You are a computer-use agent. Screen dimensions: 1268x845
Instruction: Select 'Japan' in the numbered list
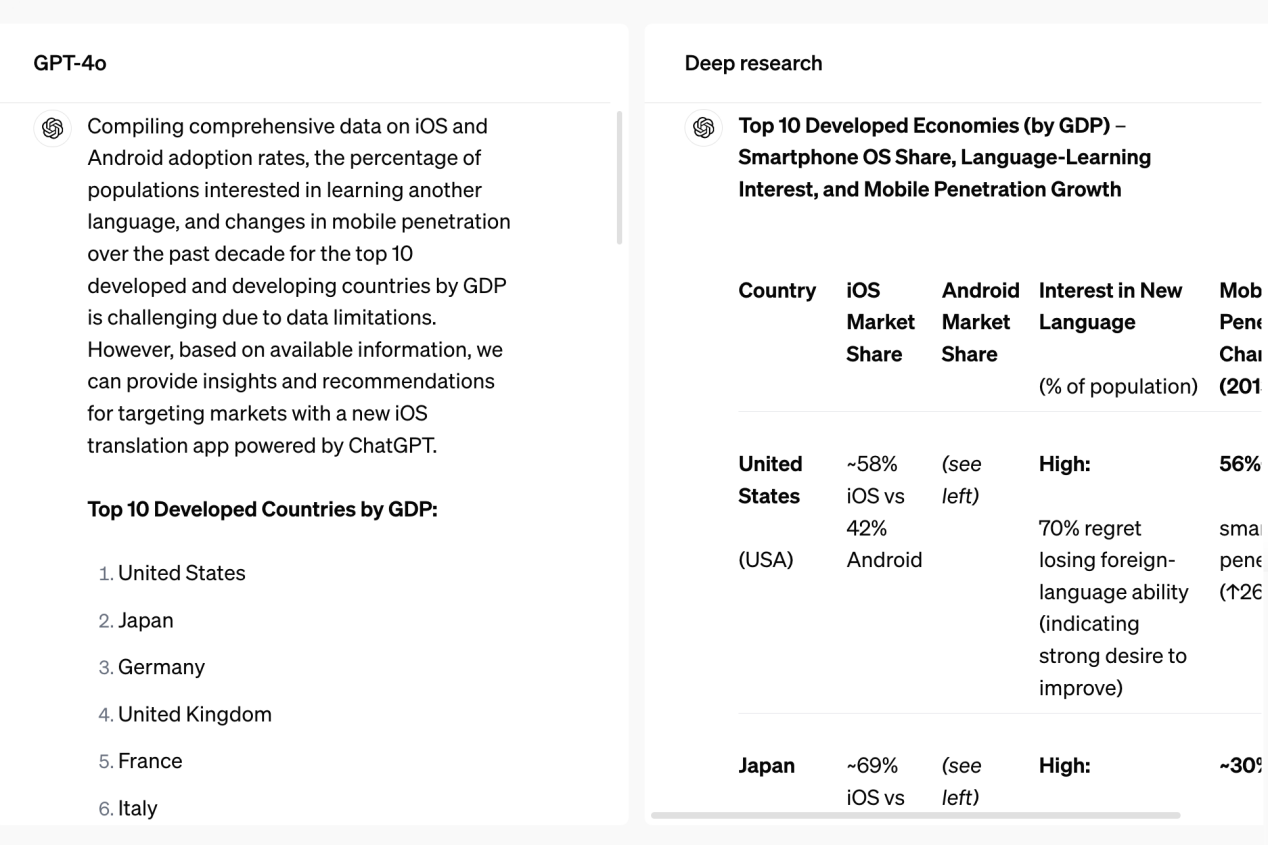147,620
